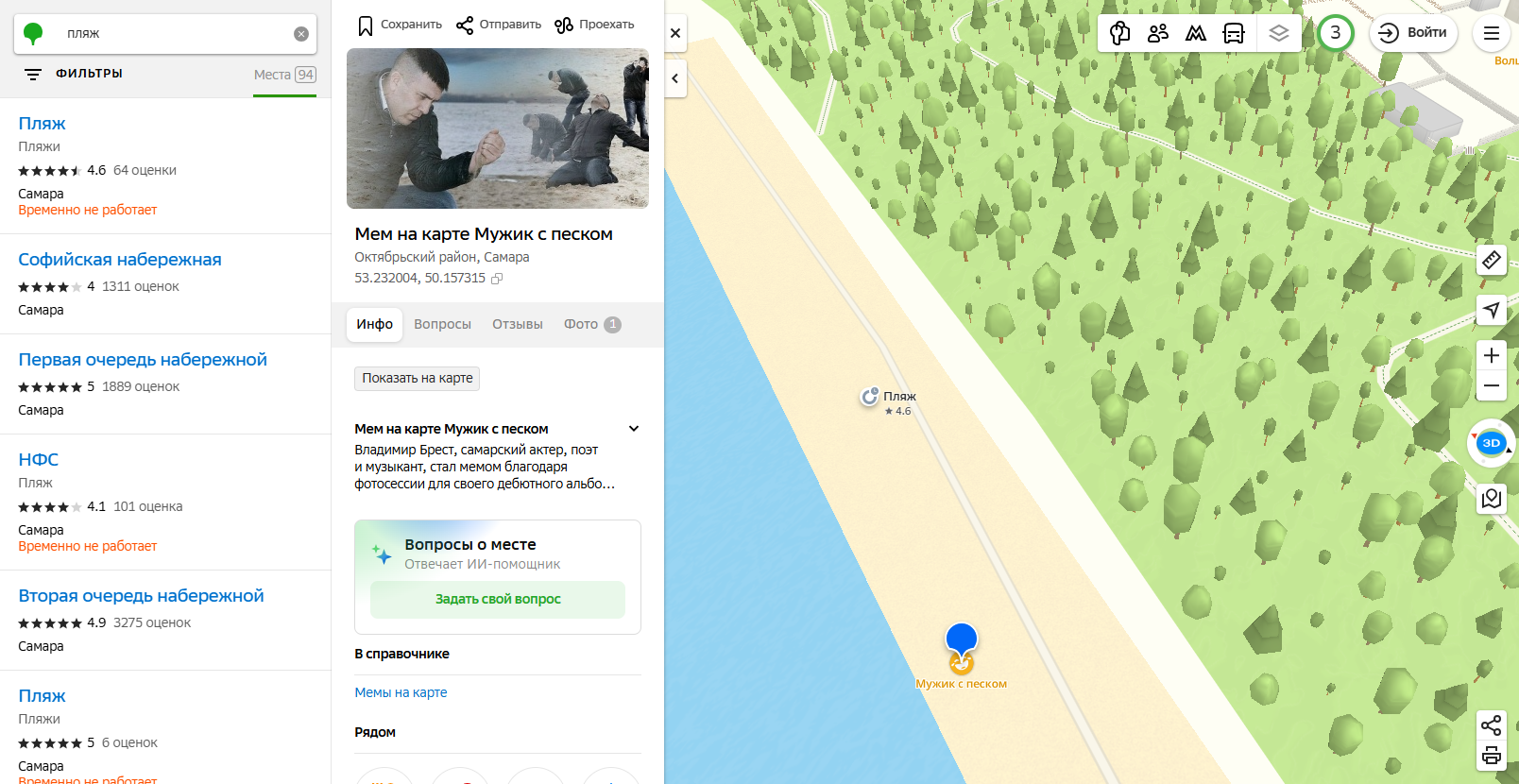Click the print map icon
Viewport: 1519px width, 784px height.
(1491, 755)
